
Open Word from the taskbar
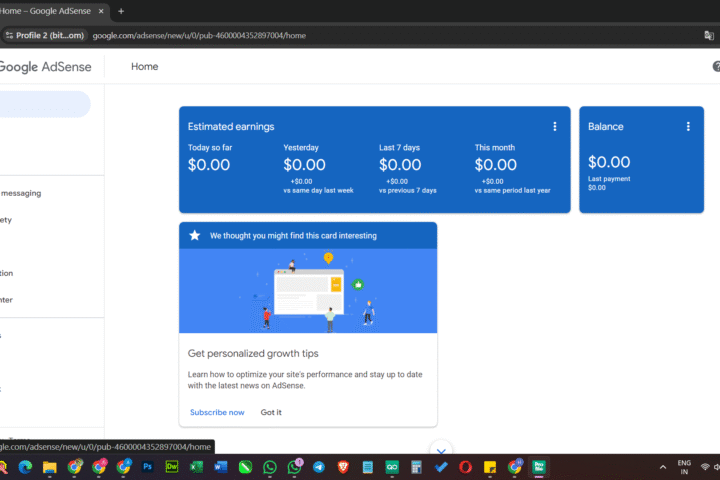220,467
